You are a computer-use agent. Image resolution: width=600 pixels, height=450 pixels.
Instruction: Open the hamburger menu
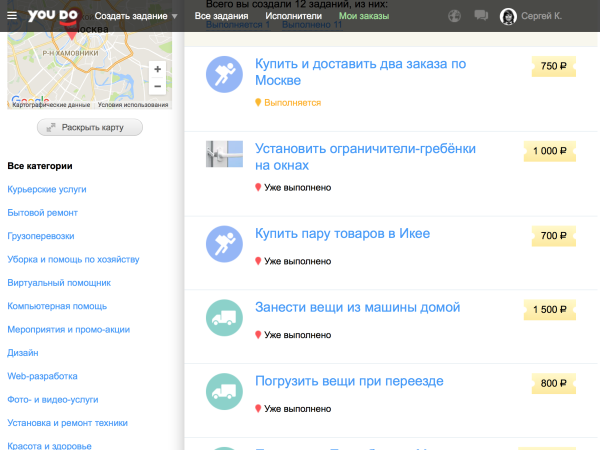coord(12,16)
